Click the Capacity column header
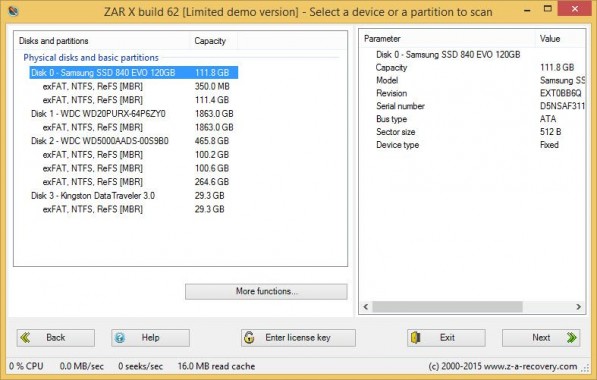The image size is (597, 380). [x=213, y=41]
